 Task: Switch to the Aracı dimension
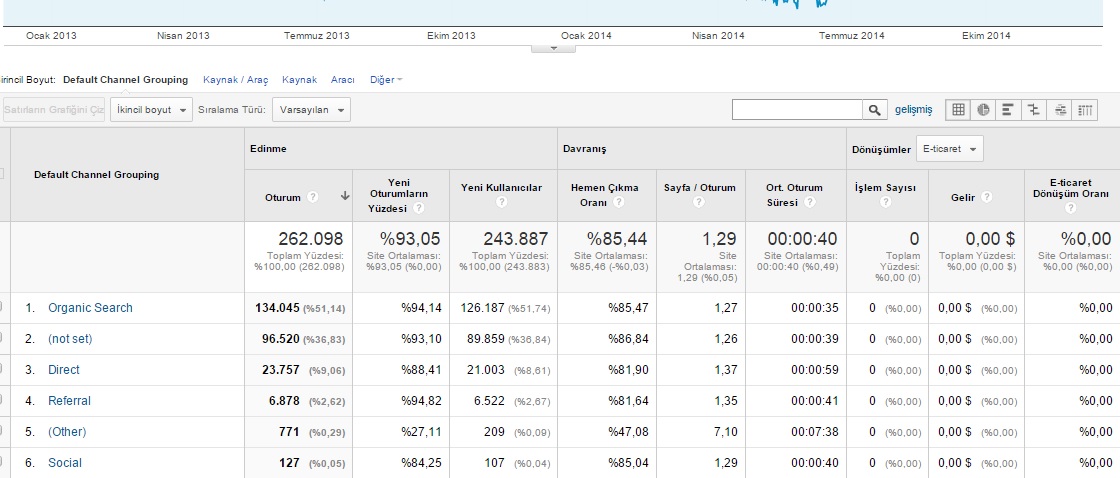coord(342,80)
